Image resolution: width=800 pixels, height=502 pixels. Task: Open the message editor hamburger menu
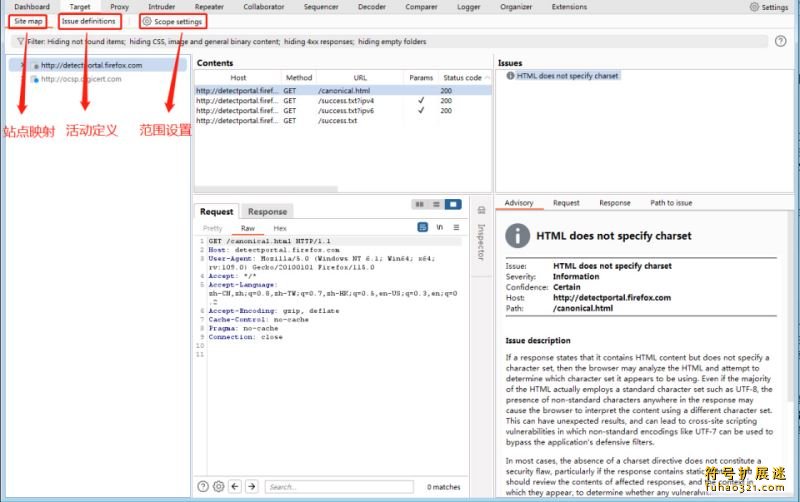[x=455, y=228]
